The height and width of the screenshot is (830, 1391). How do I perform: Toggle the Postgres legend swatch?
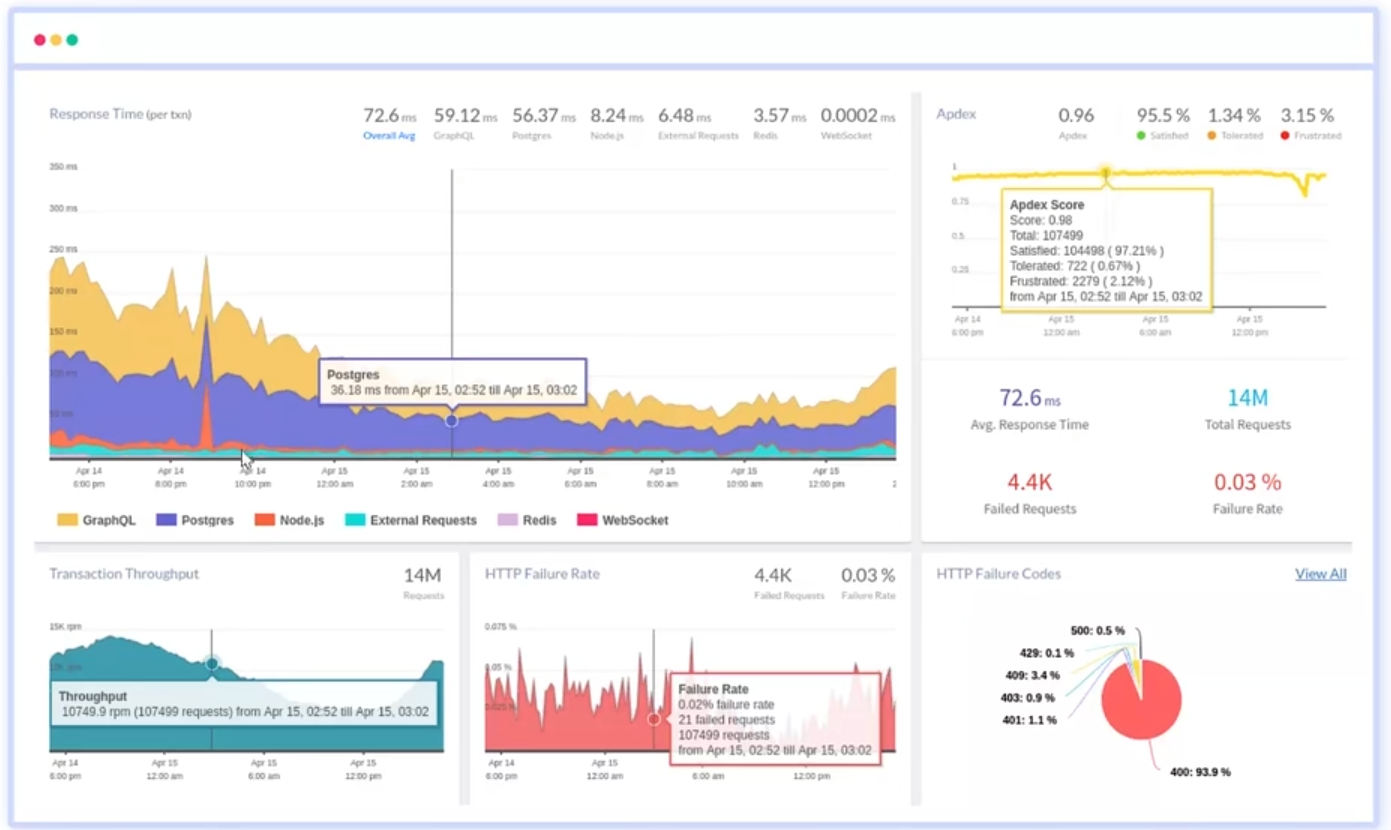point(165,520)
